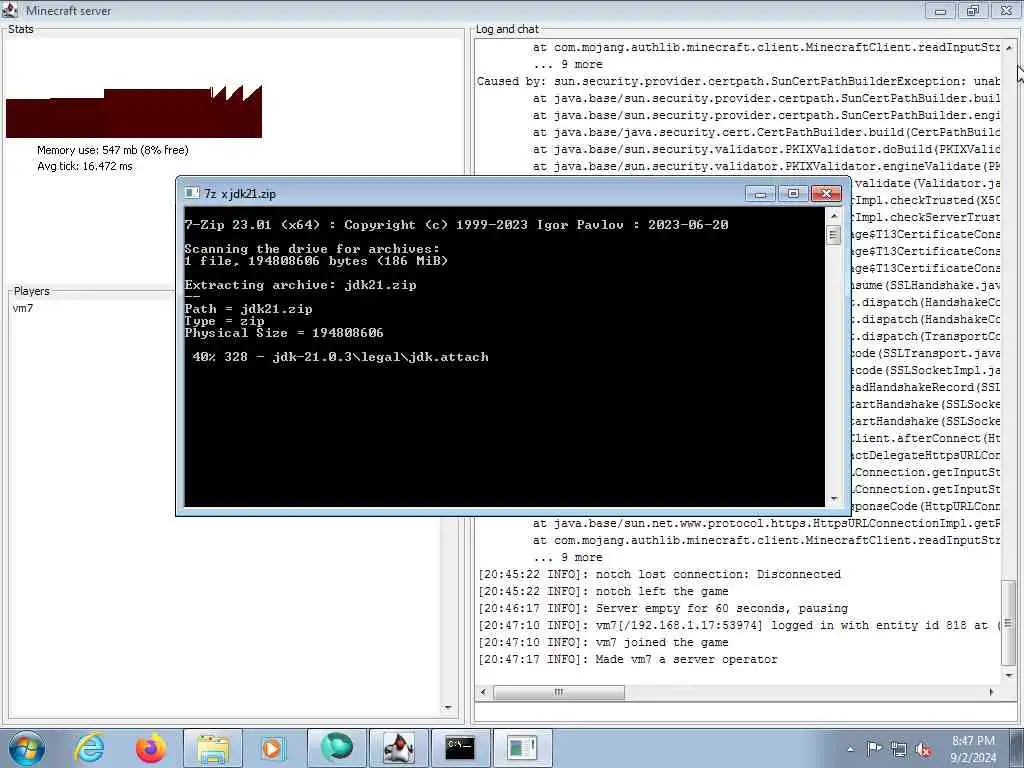Click 'Avg tick: 16.472 ms' text
1024x768 pixels.
pos(85,166)
